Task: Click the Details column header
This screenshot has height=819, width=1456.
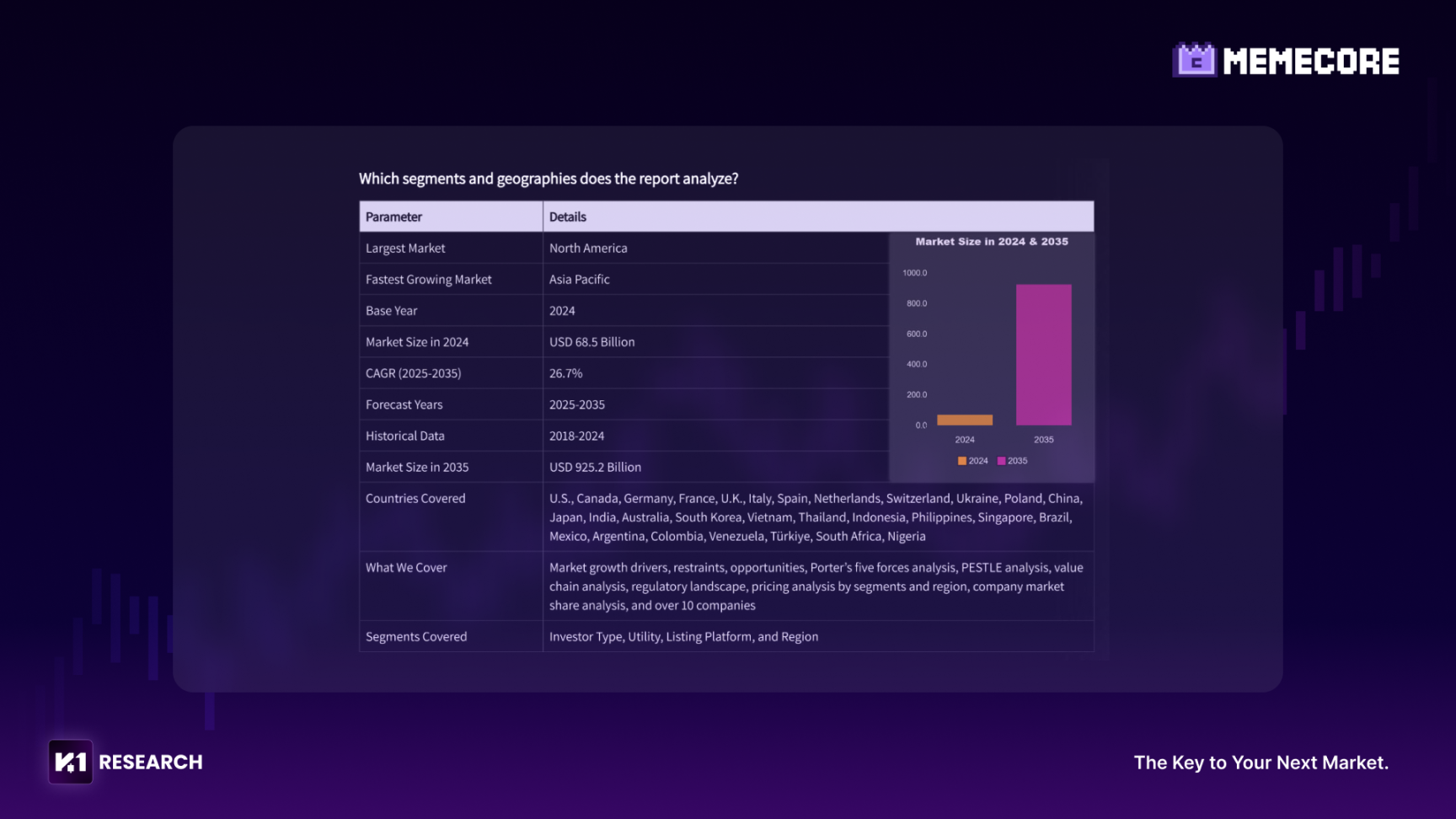Action: click(567, 217)
